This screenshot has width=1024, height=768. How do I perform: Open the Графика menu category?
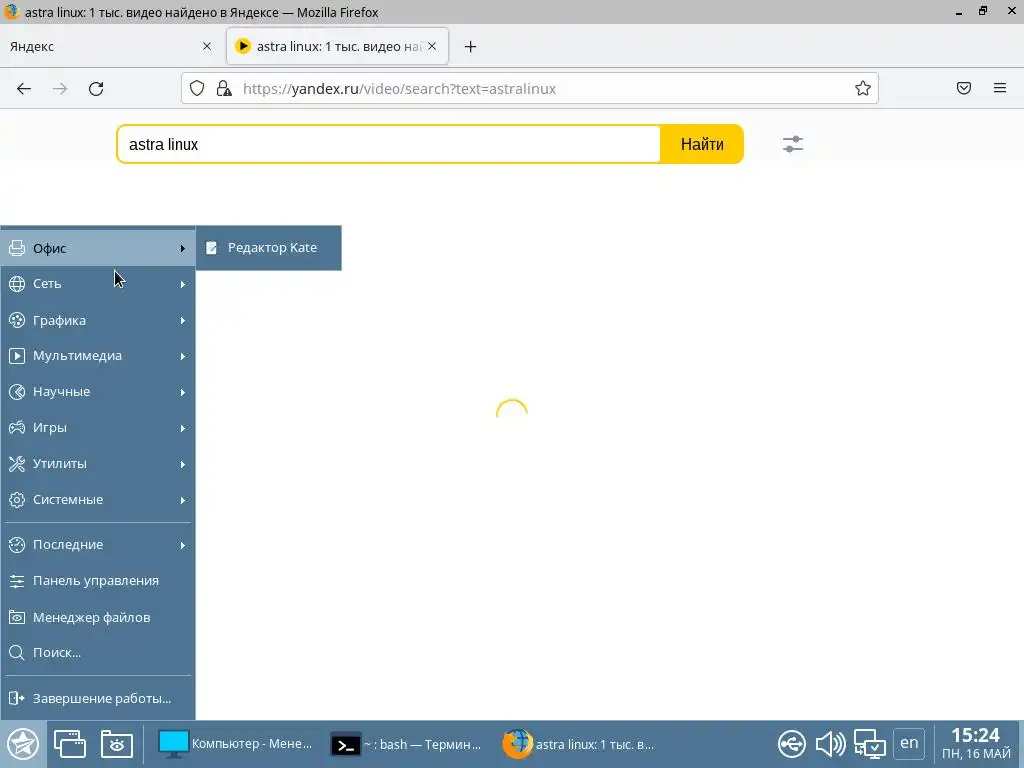[98, 321]
